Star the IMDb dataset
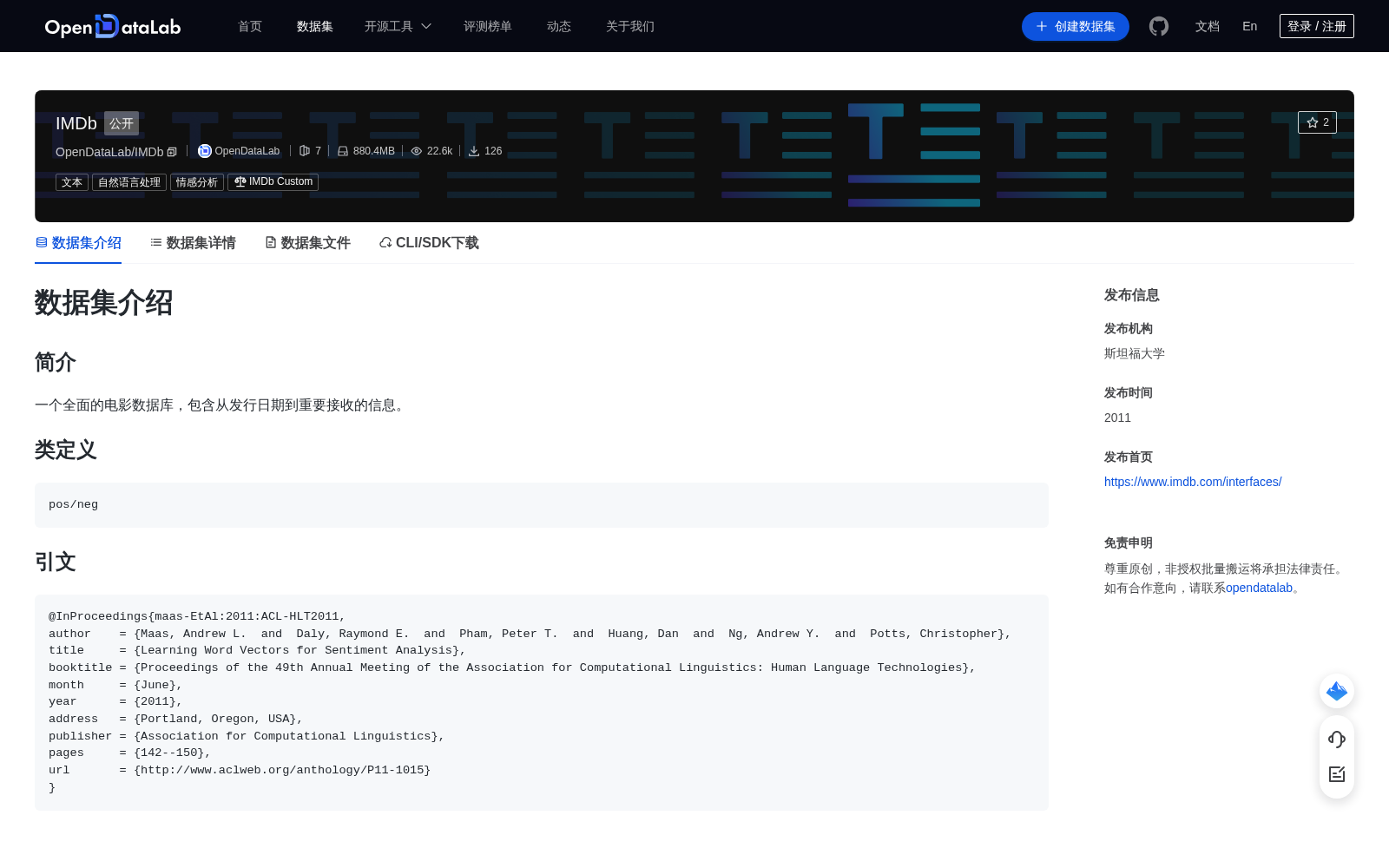 (x=1317, y=122)
